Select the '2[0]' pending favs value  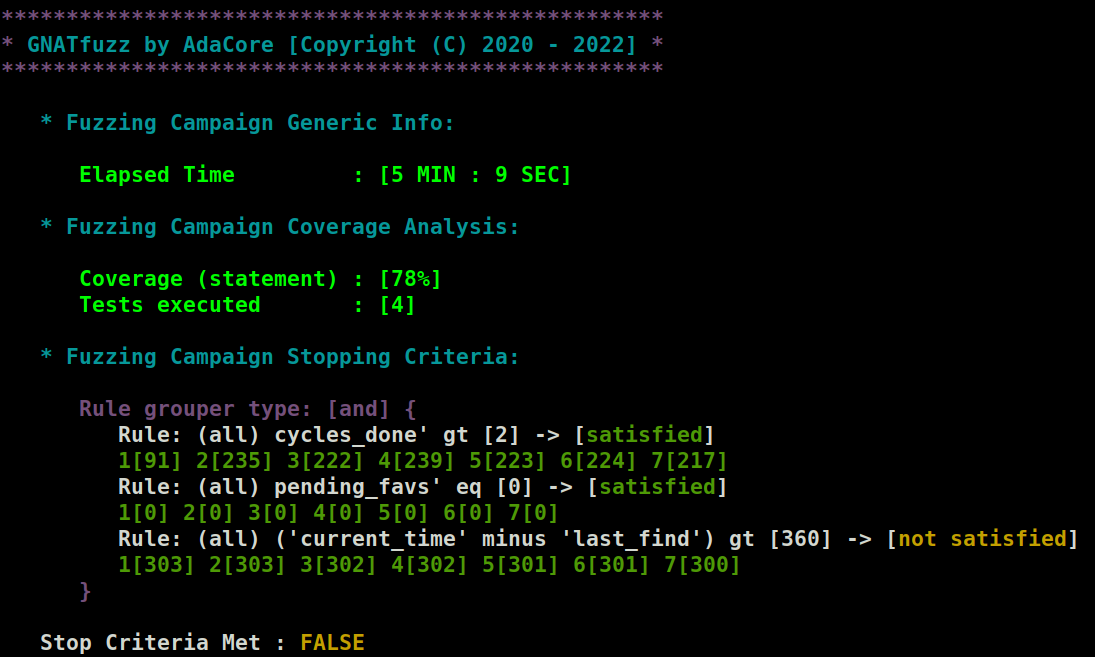[208, 513]
